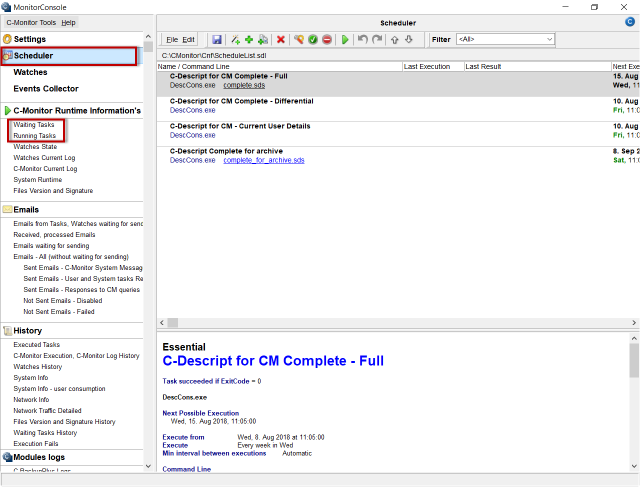The width and height of the screenshot is (640, 487).
Task: Click the green check enable task icon
Action: [313, 40]
